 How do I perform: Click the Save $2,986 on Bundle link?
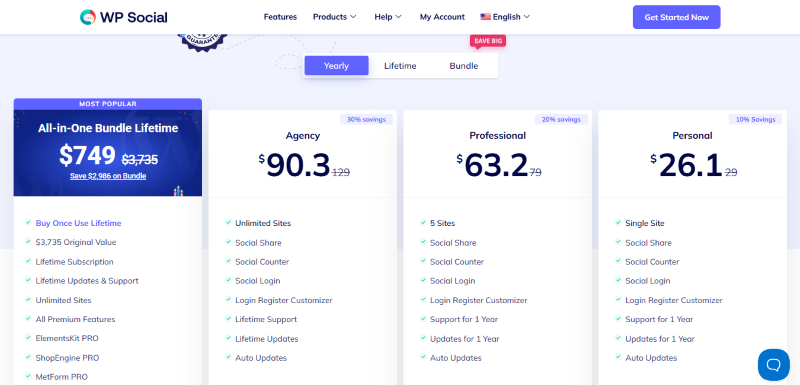point(108,176)
